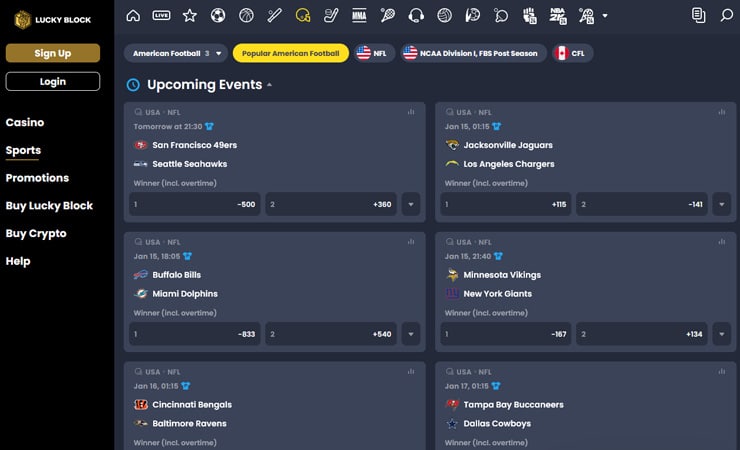Open the LIVE betting section
This screenshot has height=450, width=740.
(x=161, y=16)
